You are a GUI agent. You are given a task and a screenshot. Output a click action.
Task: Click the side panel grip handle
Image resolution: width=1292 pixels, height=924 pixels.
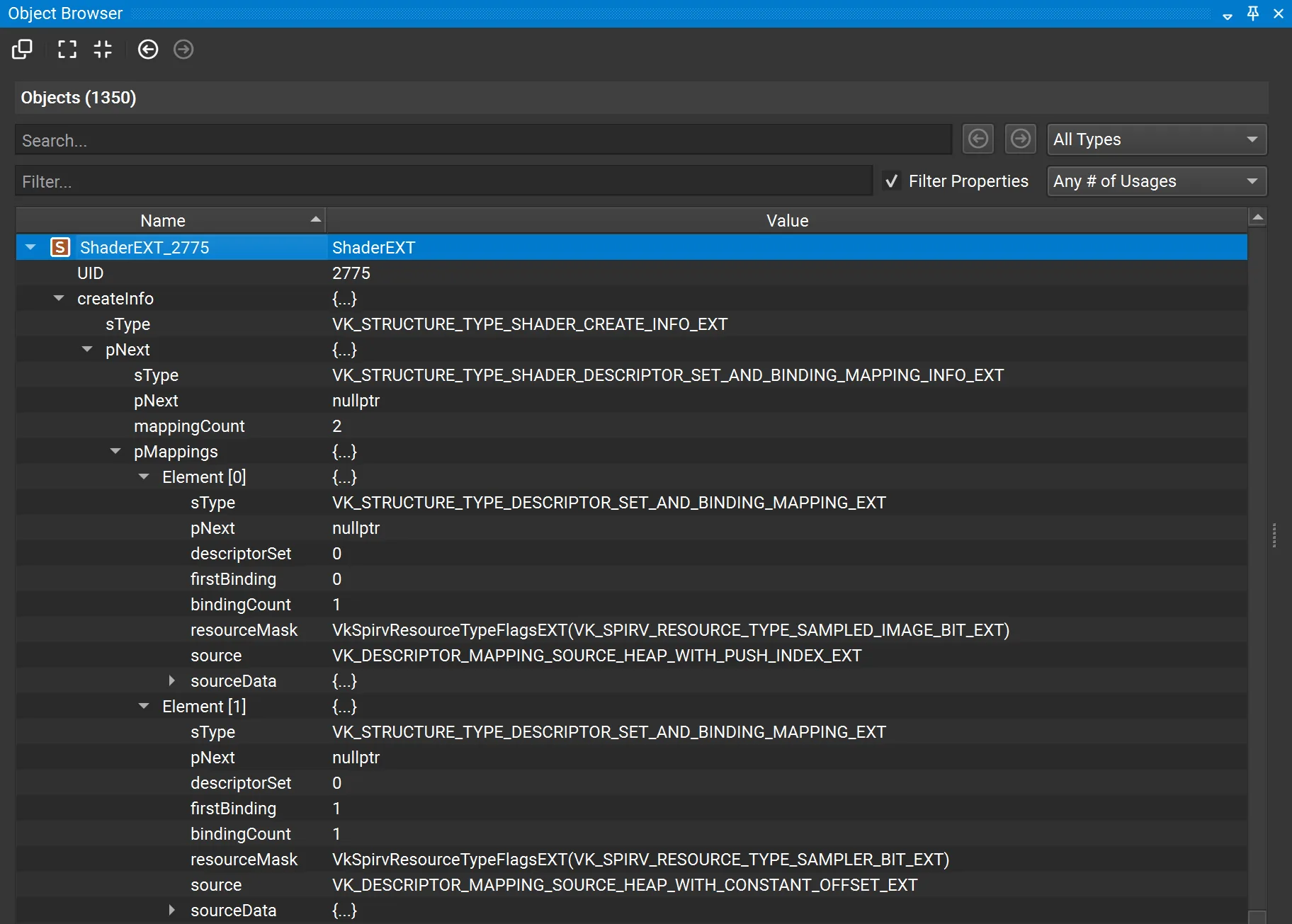[1274, 535]
